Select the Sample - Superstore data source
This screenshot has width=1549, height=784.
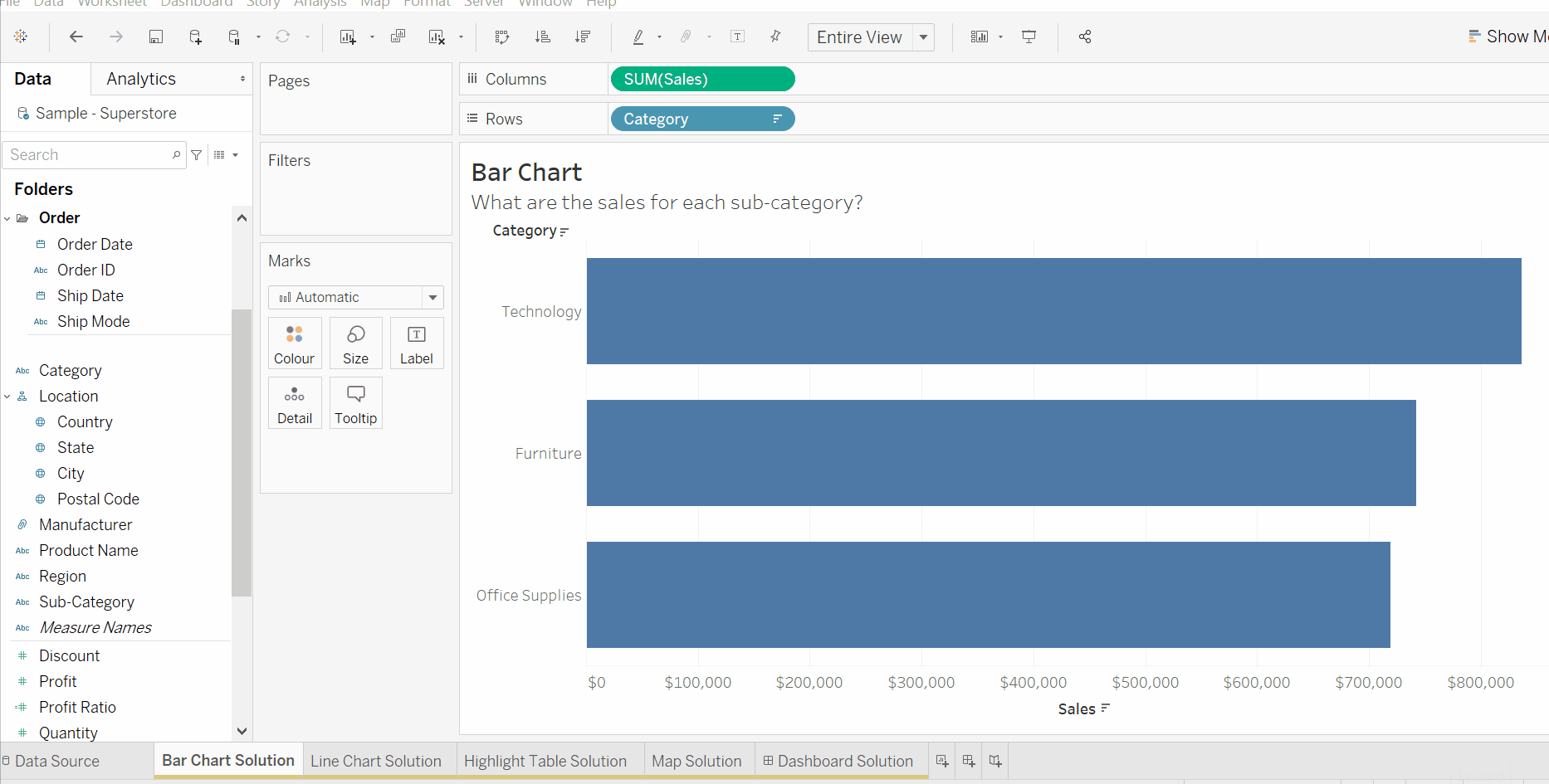(x=97, y=113)
